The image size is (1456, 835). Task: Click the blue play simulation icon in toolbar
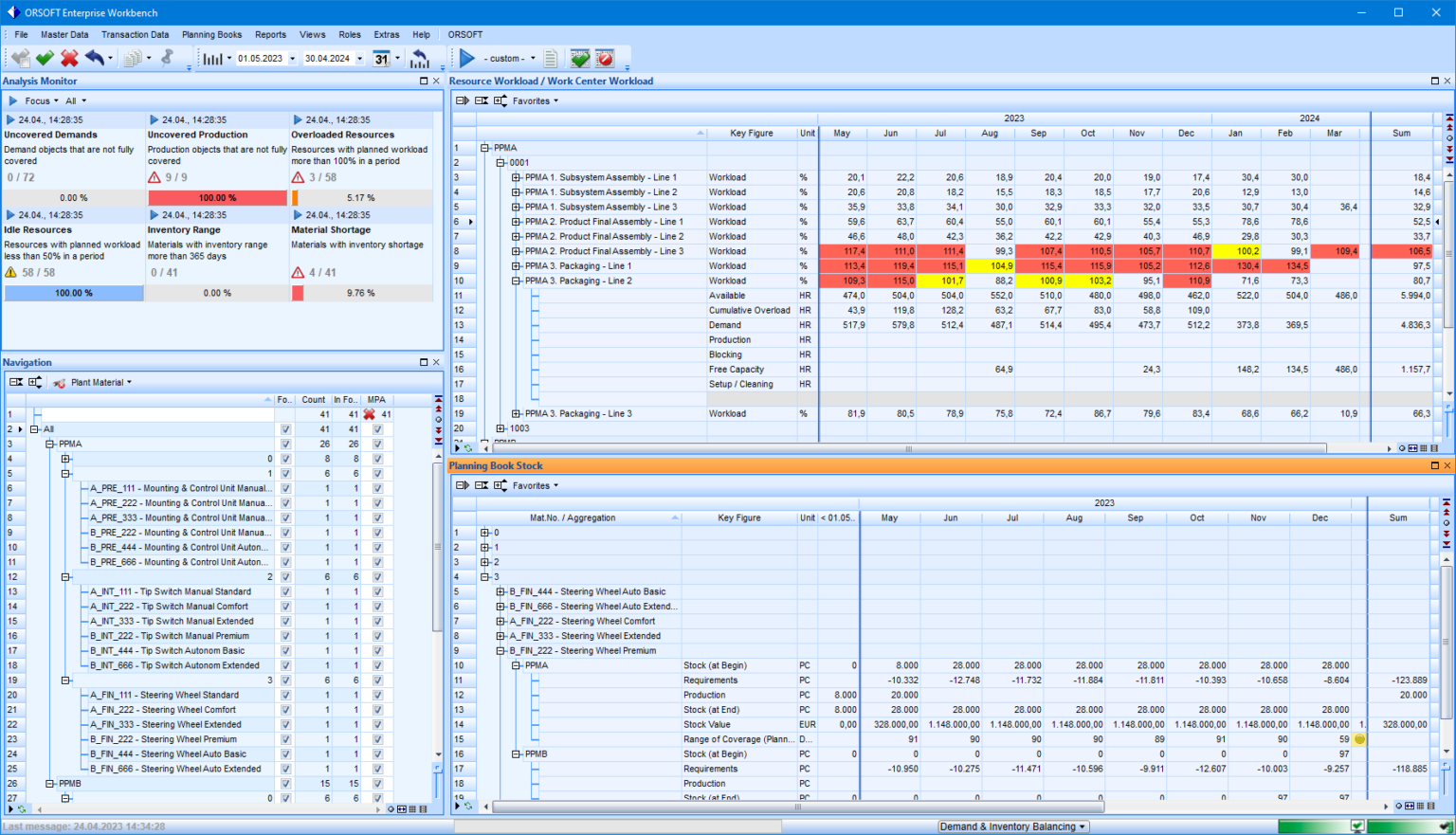click(x=467, y=58)
